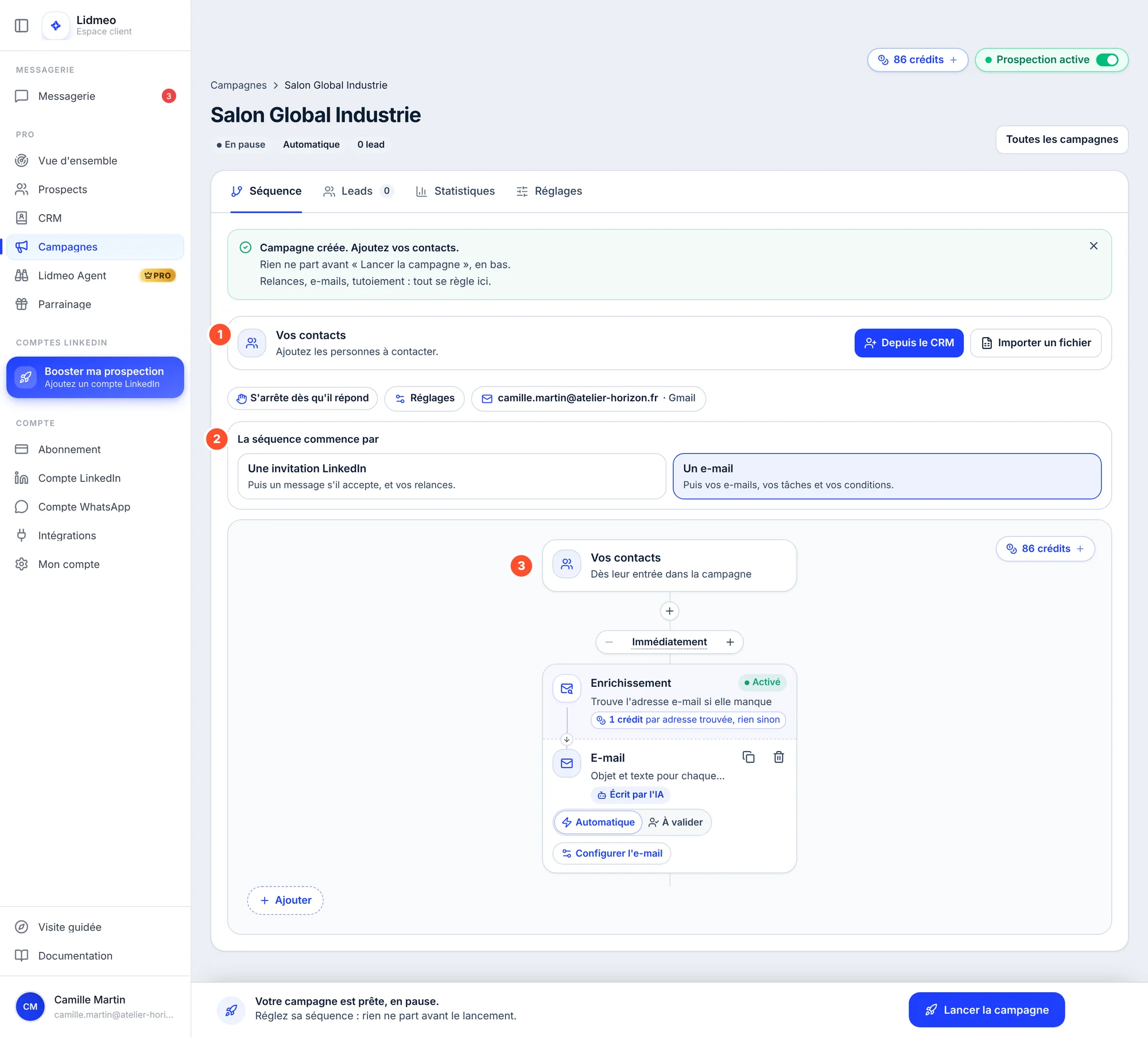
Task: Click the camille.martin Gmail sender chip
Action: point(588,398)
